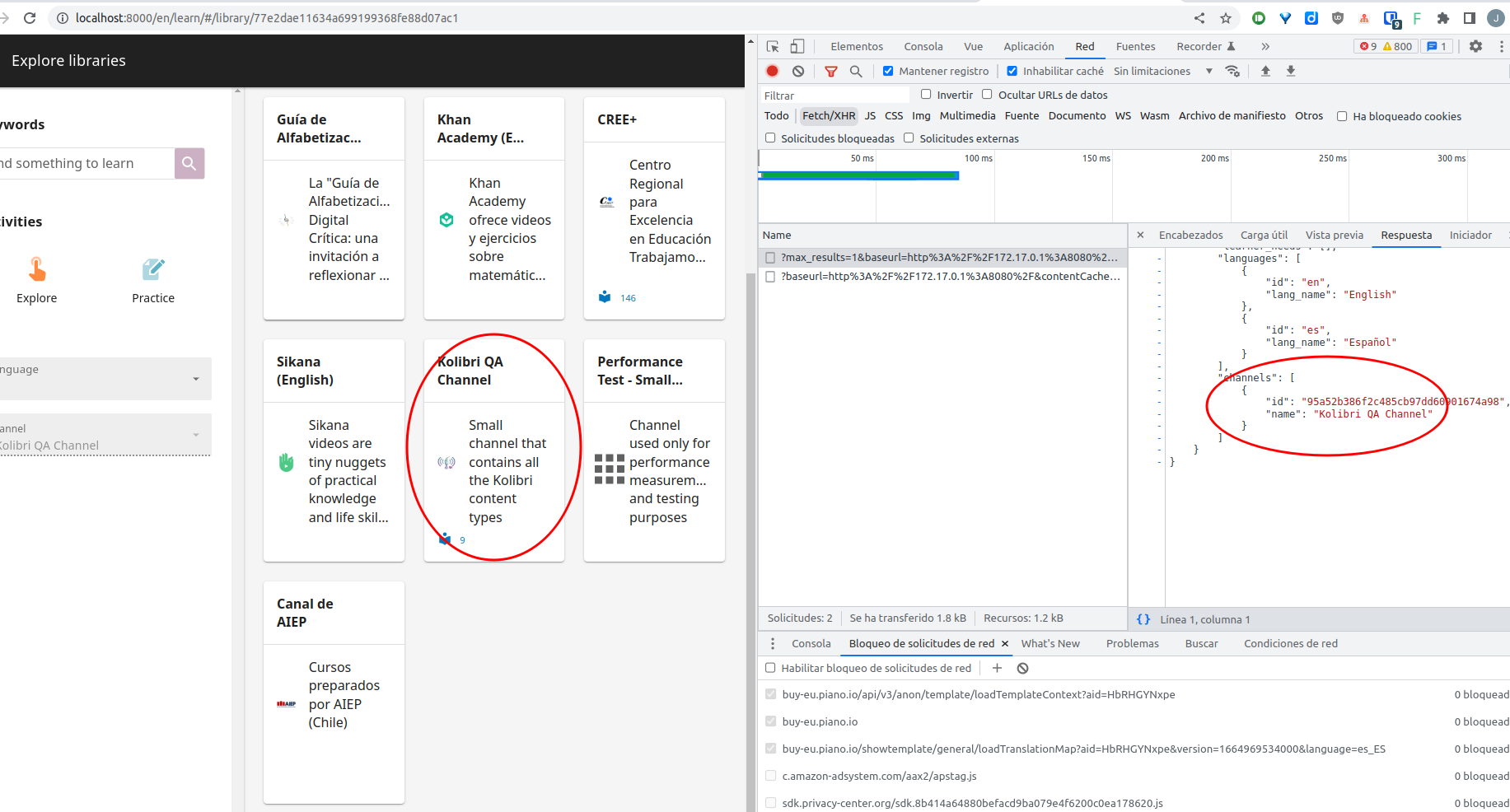
Task: Export HAR file with download arrow
Action: pyautogui.click(x=1291, y=72)
